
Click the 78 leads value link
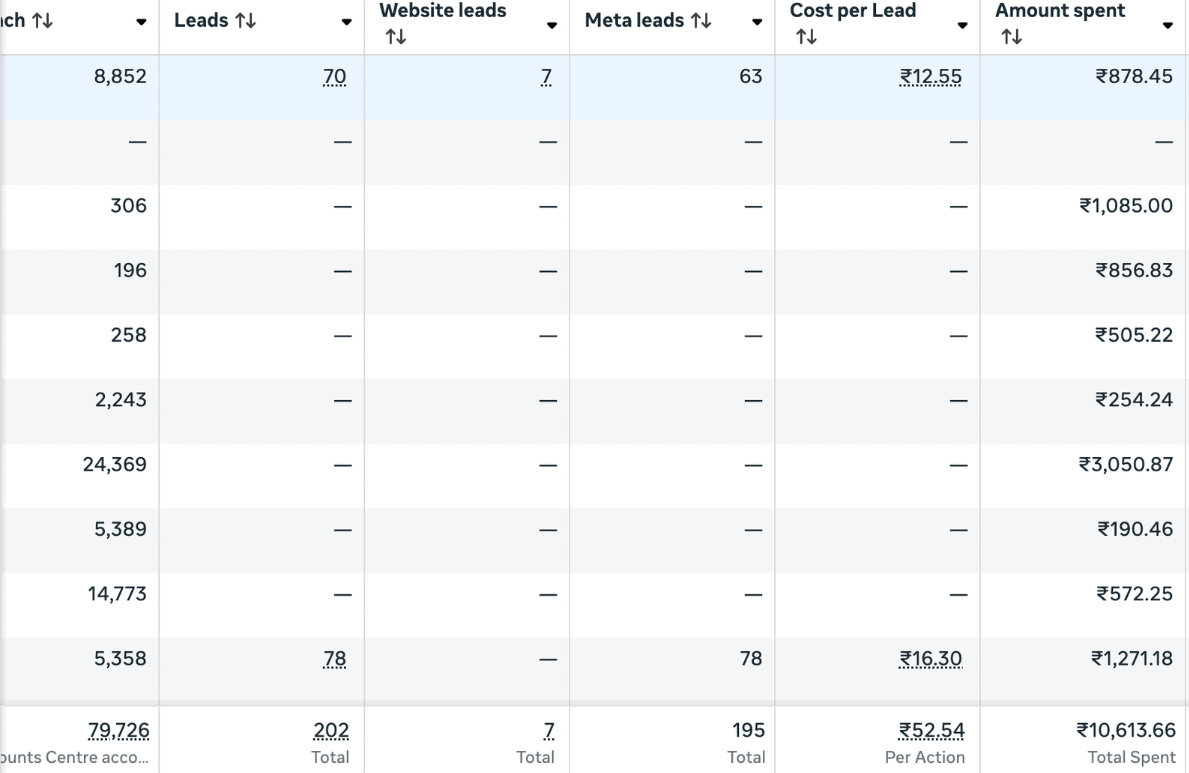(x=335, y=659)
